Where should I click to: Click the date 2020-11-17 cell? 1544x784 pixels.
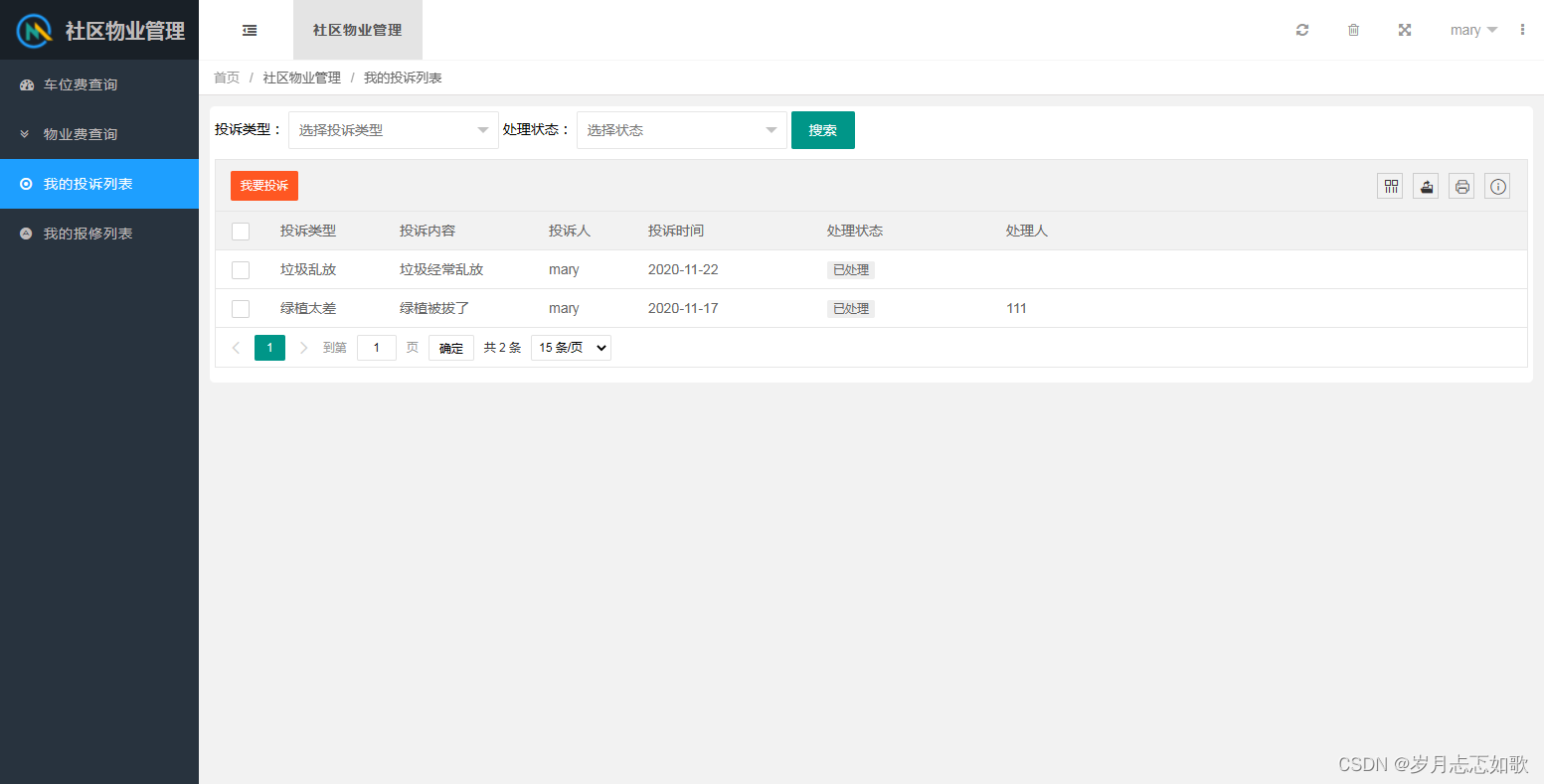(x=683, y=308)
